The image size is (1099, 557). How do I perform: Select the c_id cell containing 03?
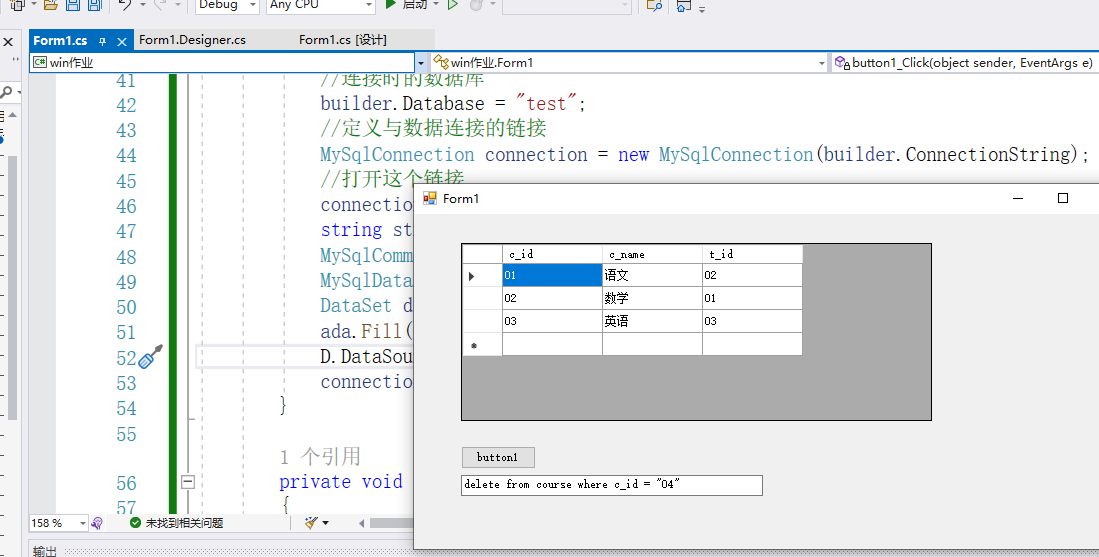[x=552, y=322]
